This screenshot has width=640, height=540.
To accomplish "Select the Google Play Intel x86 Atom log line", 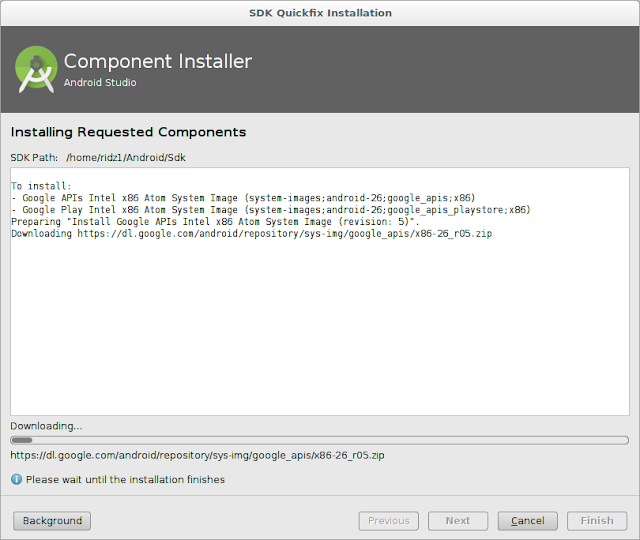I will [x=271, y=210].
